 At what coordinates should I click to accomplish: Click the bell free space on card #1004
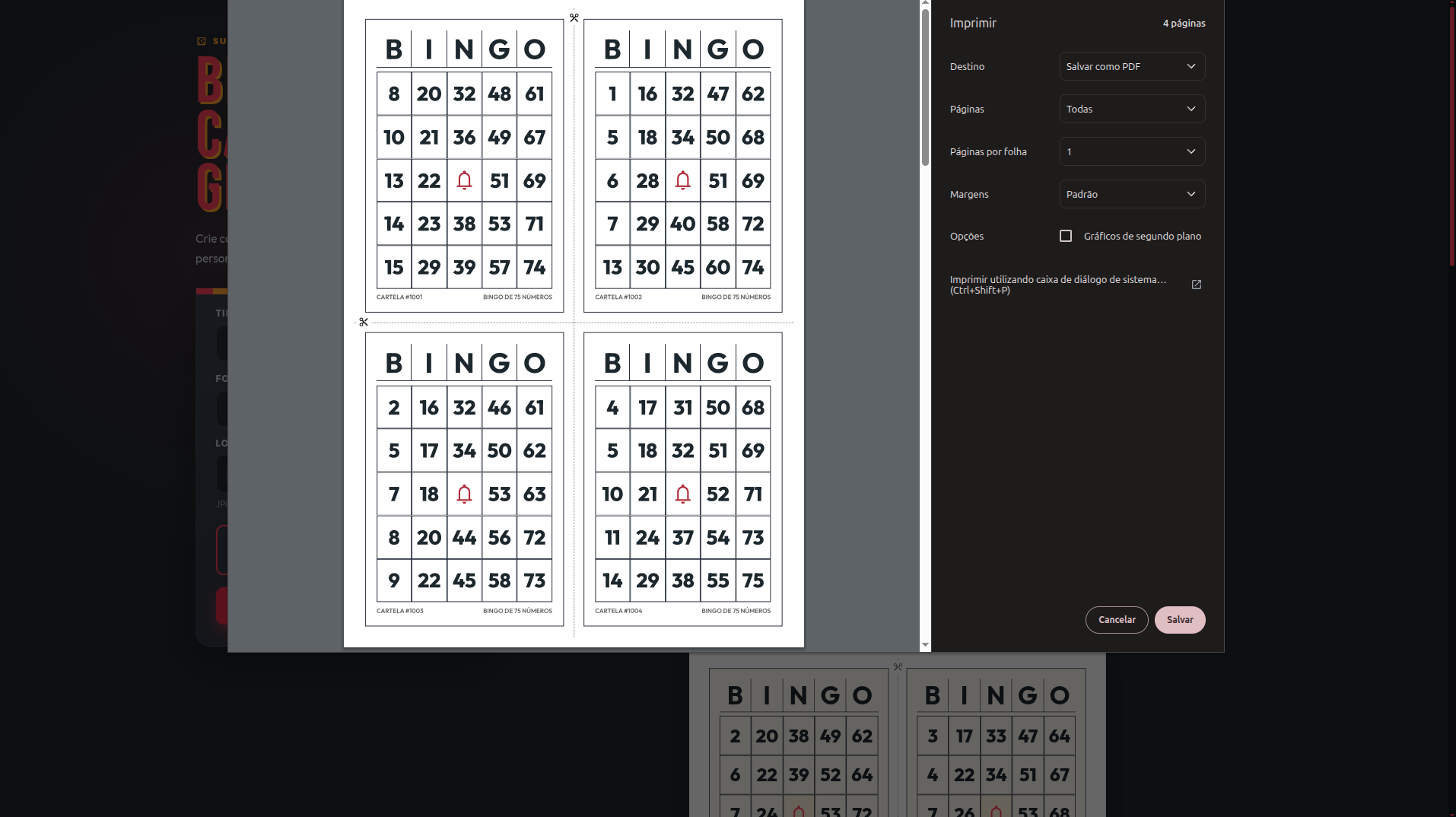click(x=683, y=494)
